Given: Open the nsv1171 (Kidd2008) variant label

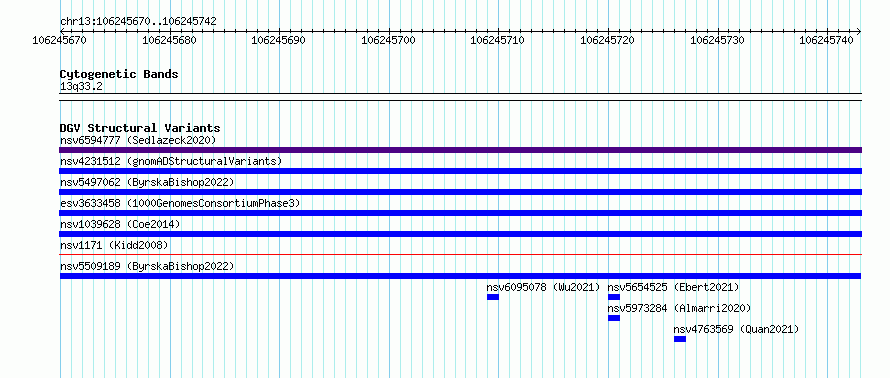Looking at the screenshot, I should (114, 245).
